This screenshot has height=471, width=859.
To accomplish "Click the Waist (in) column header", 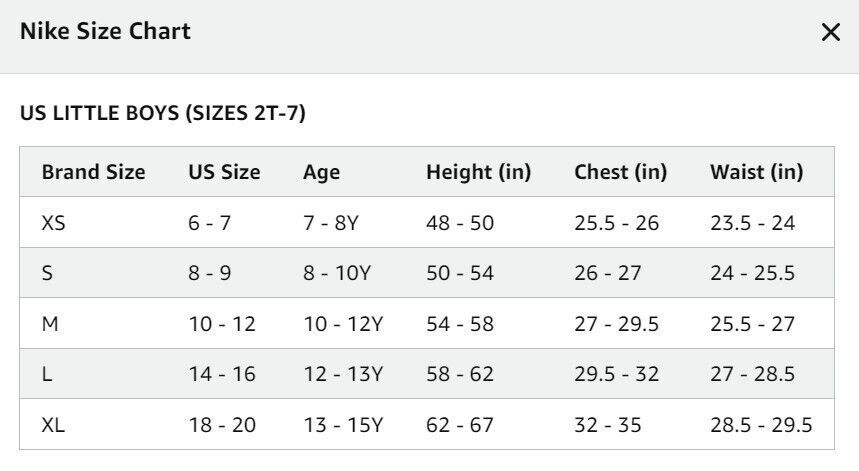I will 757,173.
